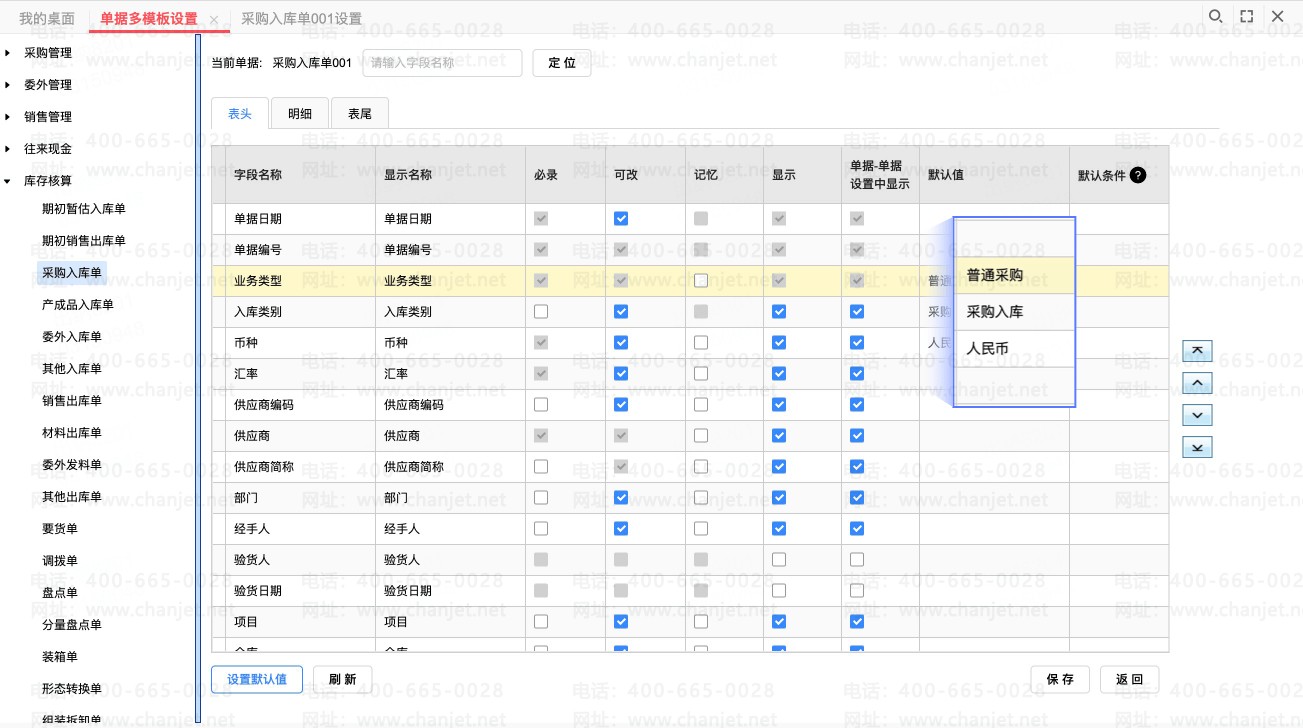Toggle 记忆 checkbox for 币种 row
The height and width of the screenshot is (728, 1303).
(701, 342)
